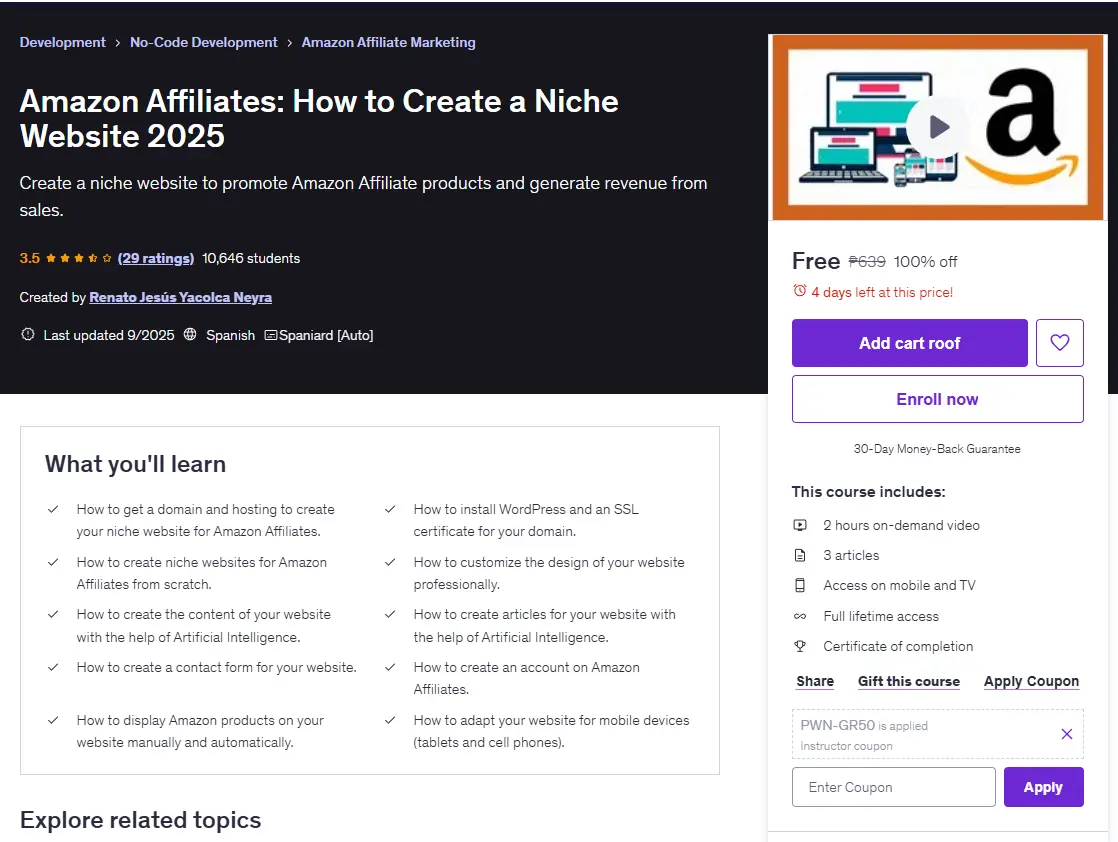Click the articles document icon
This screenshot has height=842, width=1118.
[x=800, y=555]
